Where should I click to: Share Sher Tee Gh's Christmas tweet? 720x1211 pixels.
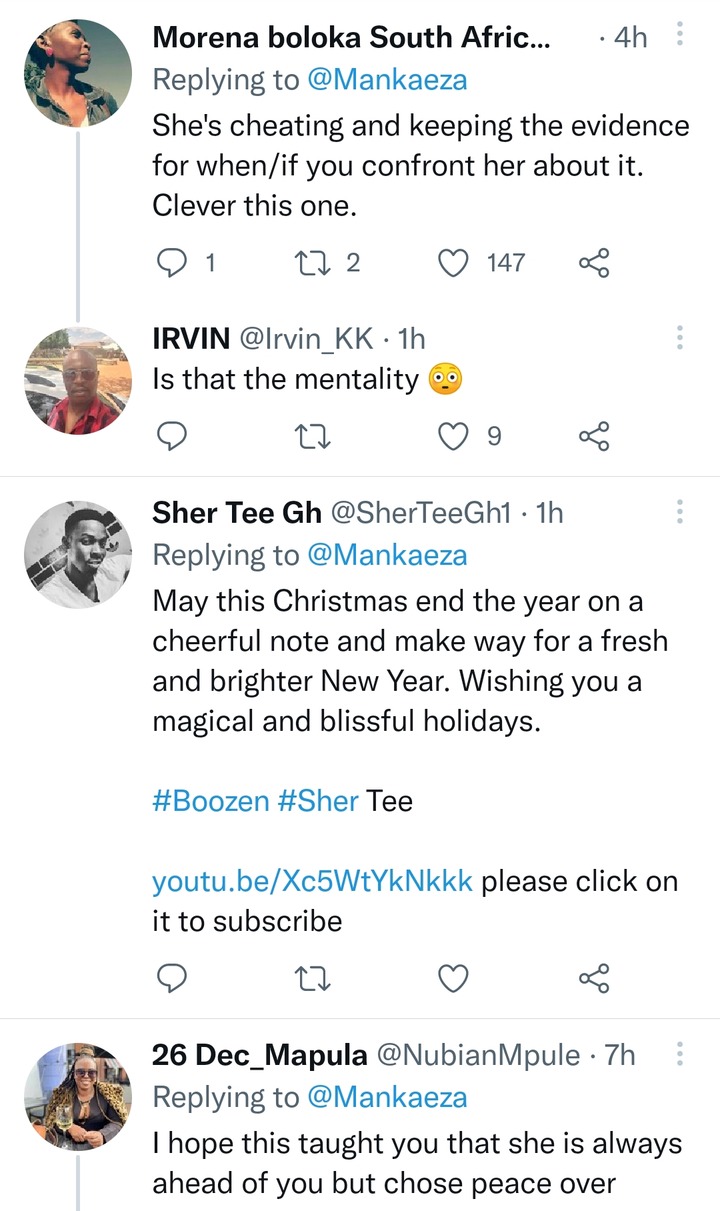point(593,978)
